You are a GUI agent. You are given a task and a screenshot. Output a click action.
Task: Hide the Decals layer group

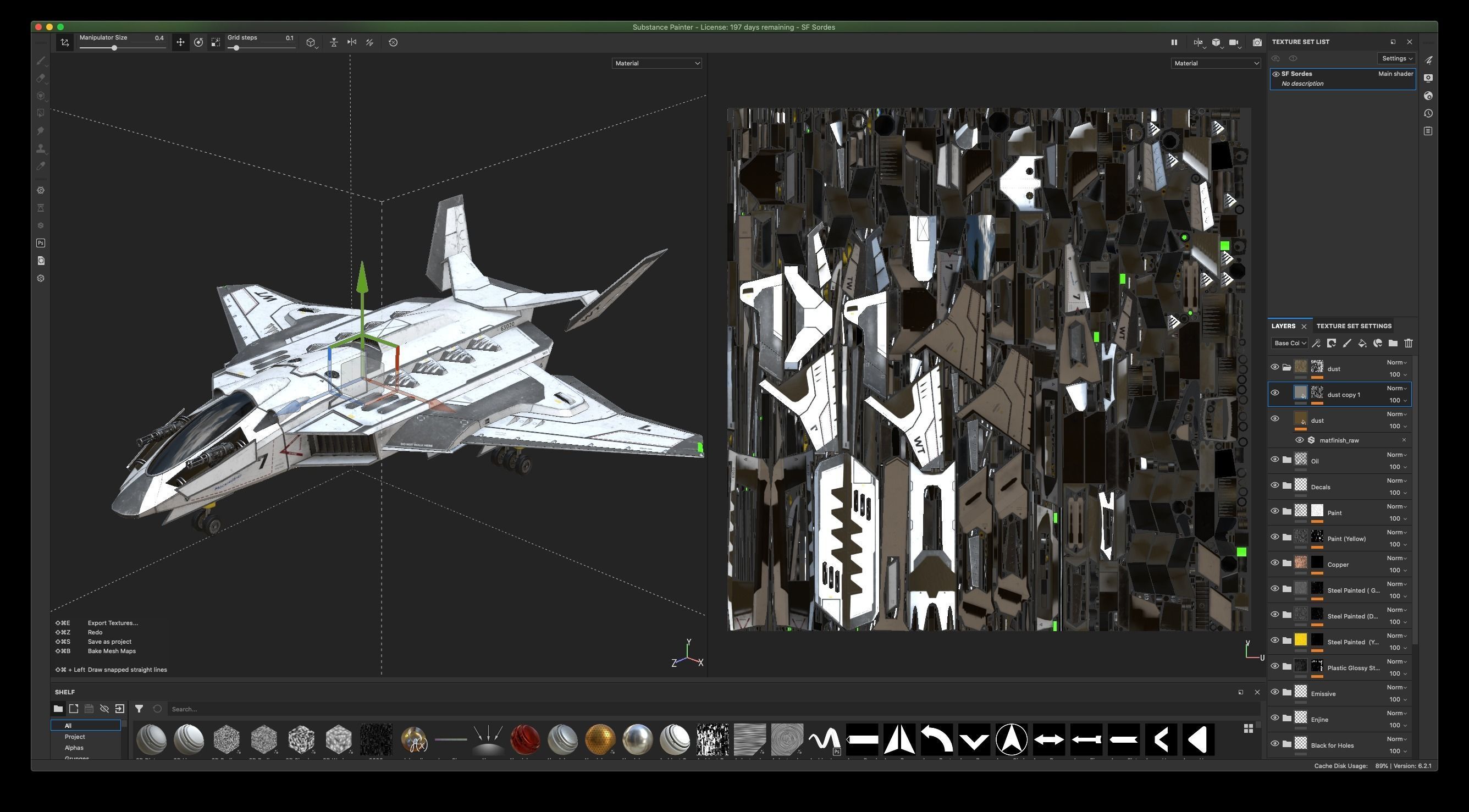coord(1275,485)
